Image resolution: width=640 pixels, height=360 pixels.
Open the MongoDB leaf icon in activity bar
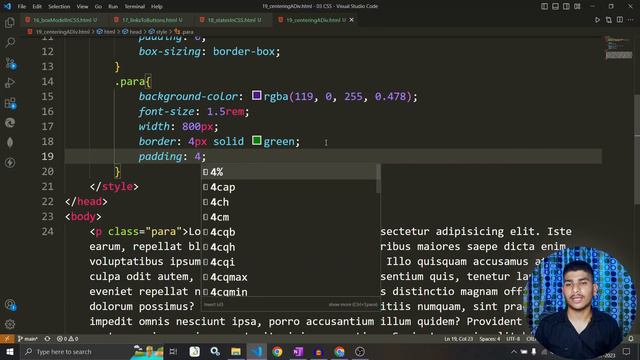pos(10,142)
